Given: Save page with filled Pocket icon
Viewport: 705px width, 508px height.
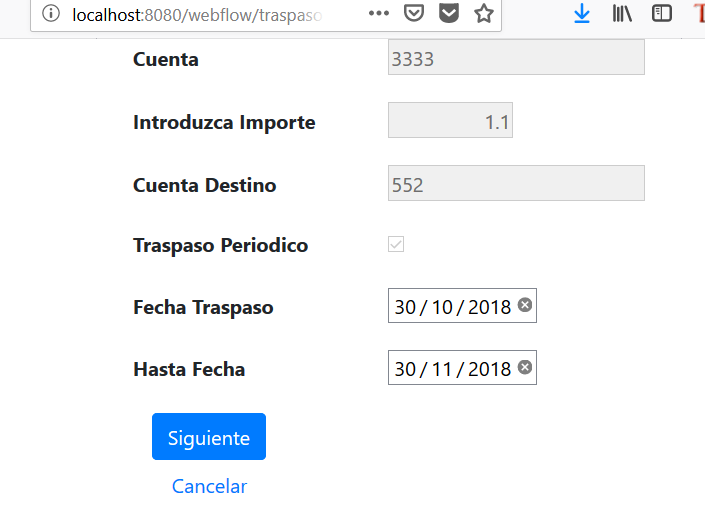Looking at the screenshot, I should (449, 13).
